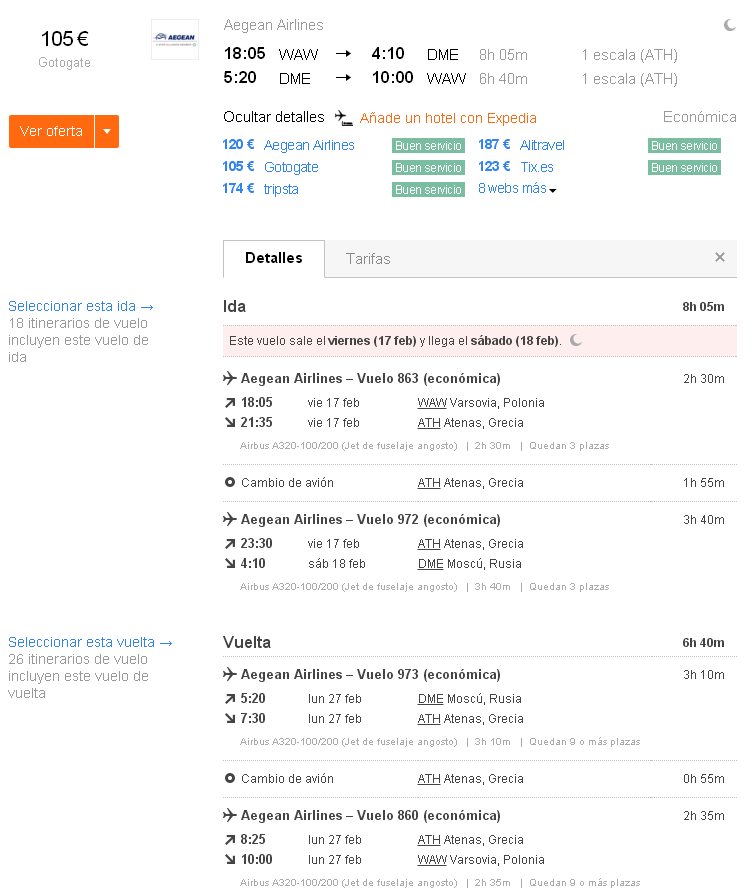Click the moon icon in the overnight notice
Viewport: 752px width, 894px height.
tap(576, 340)
